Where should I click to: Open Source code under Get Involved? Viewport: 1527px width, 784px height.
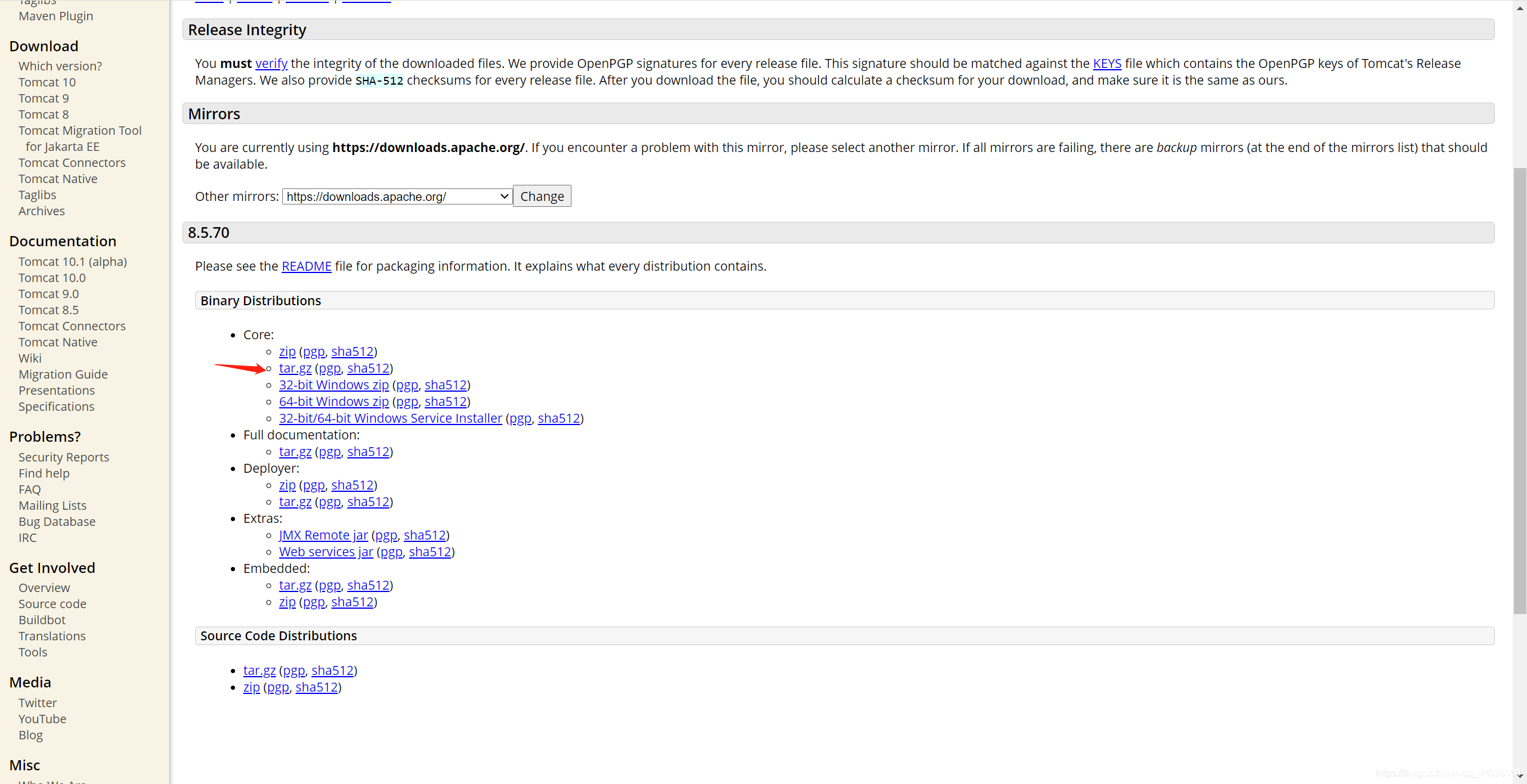click(x=52, y=604)
